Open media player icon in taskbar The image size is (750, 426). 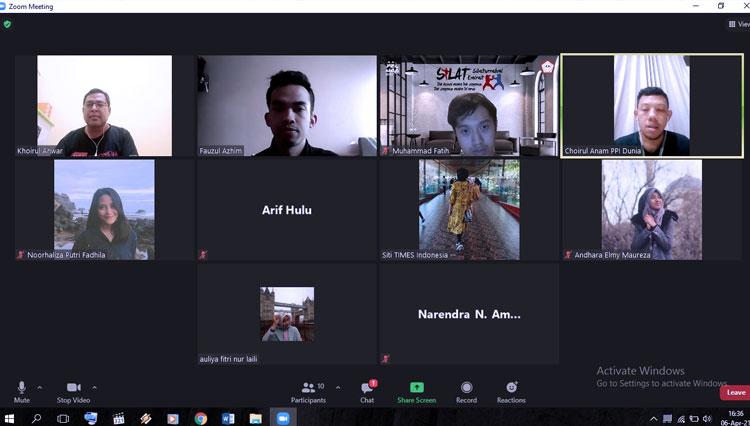point(173,419)
